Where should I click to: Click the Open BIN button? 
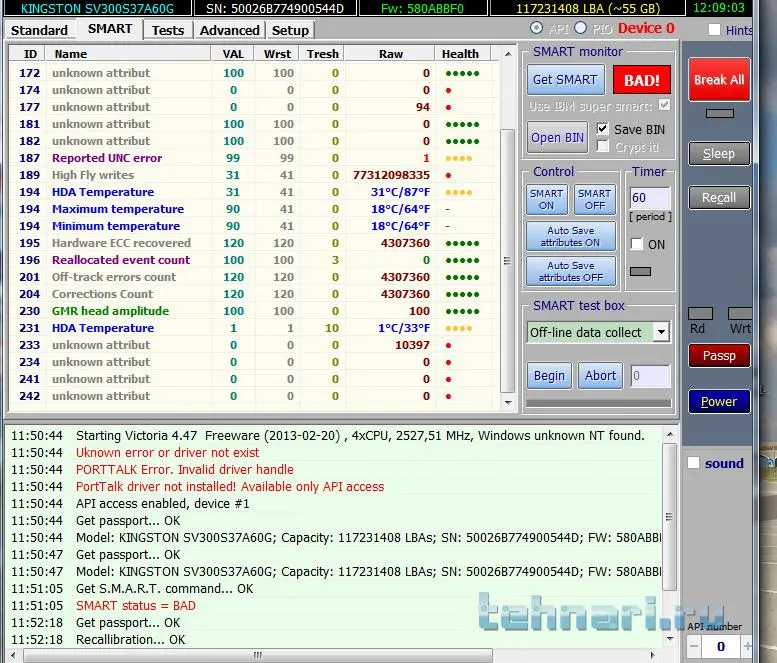pos(557,137)
